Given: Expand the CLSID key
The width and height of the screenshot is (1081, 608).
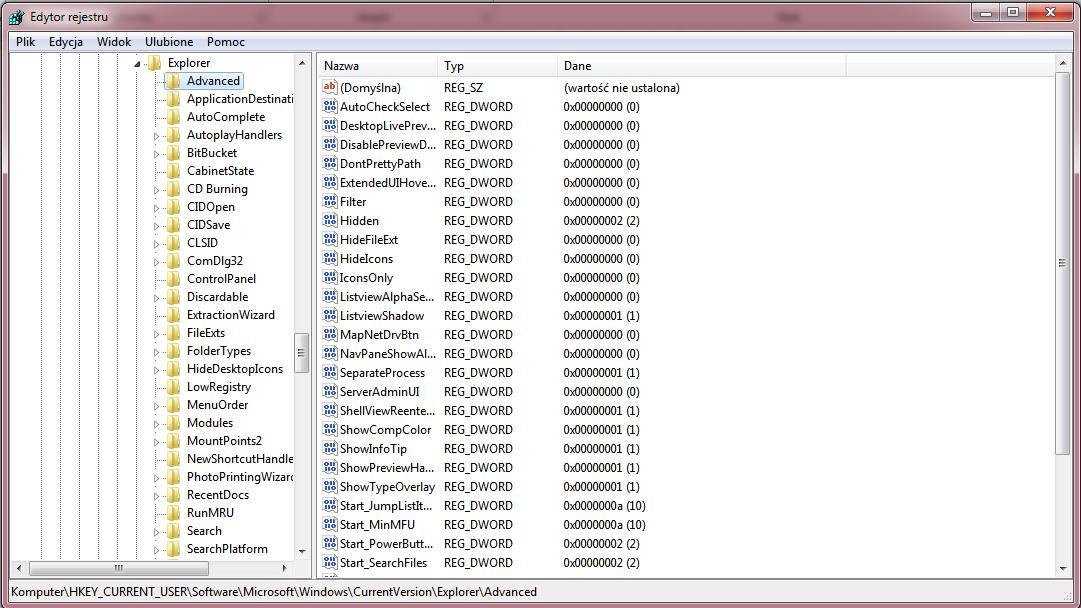Looking at the screenshot, I should (156, 243).
